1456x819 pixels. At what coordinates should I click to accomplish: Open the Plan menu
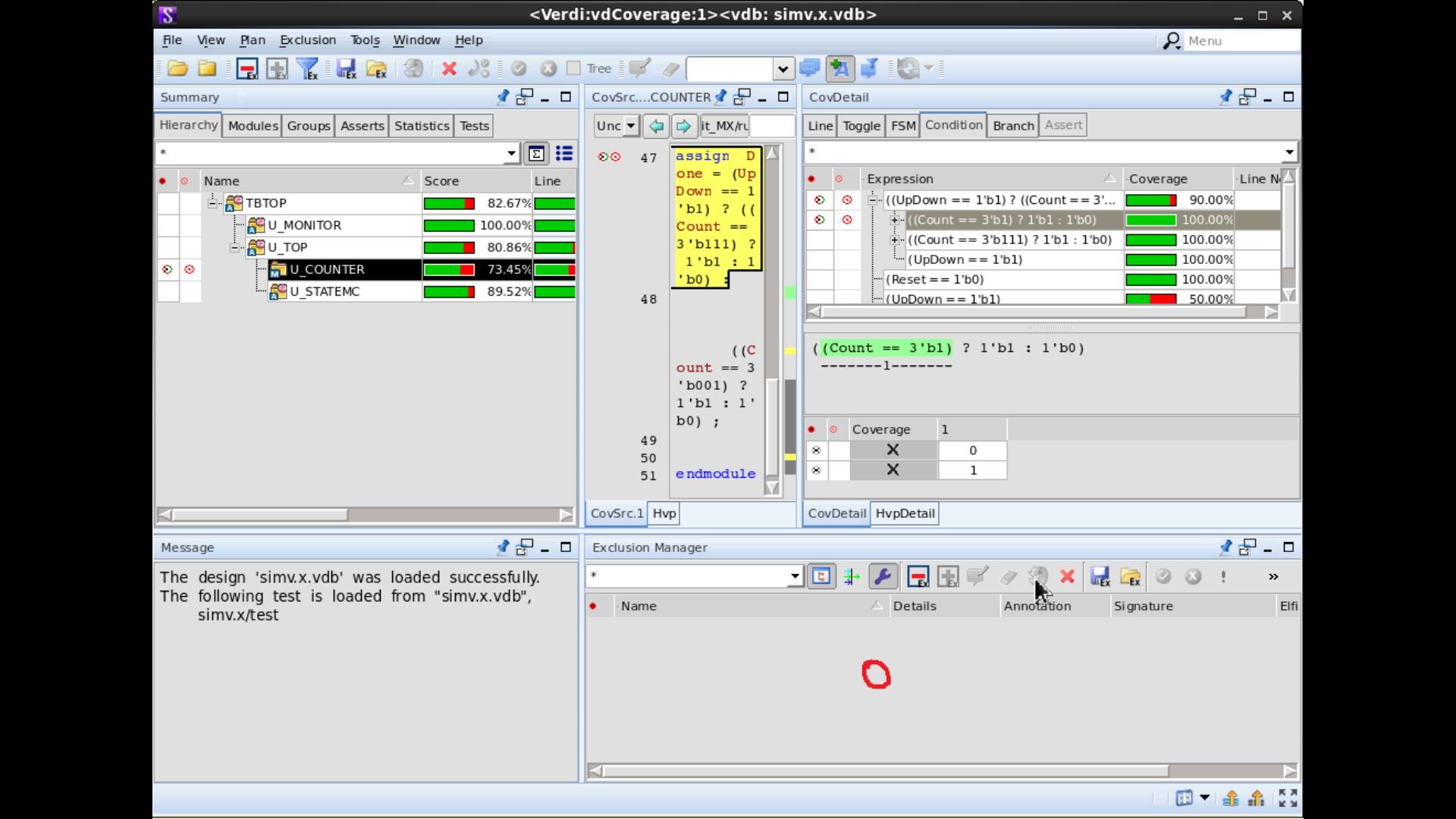coord(253,40)
